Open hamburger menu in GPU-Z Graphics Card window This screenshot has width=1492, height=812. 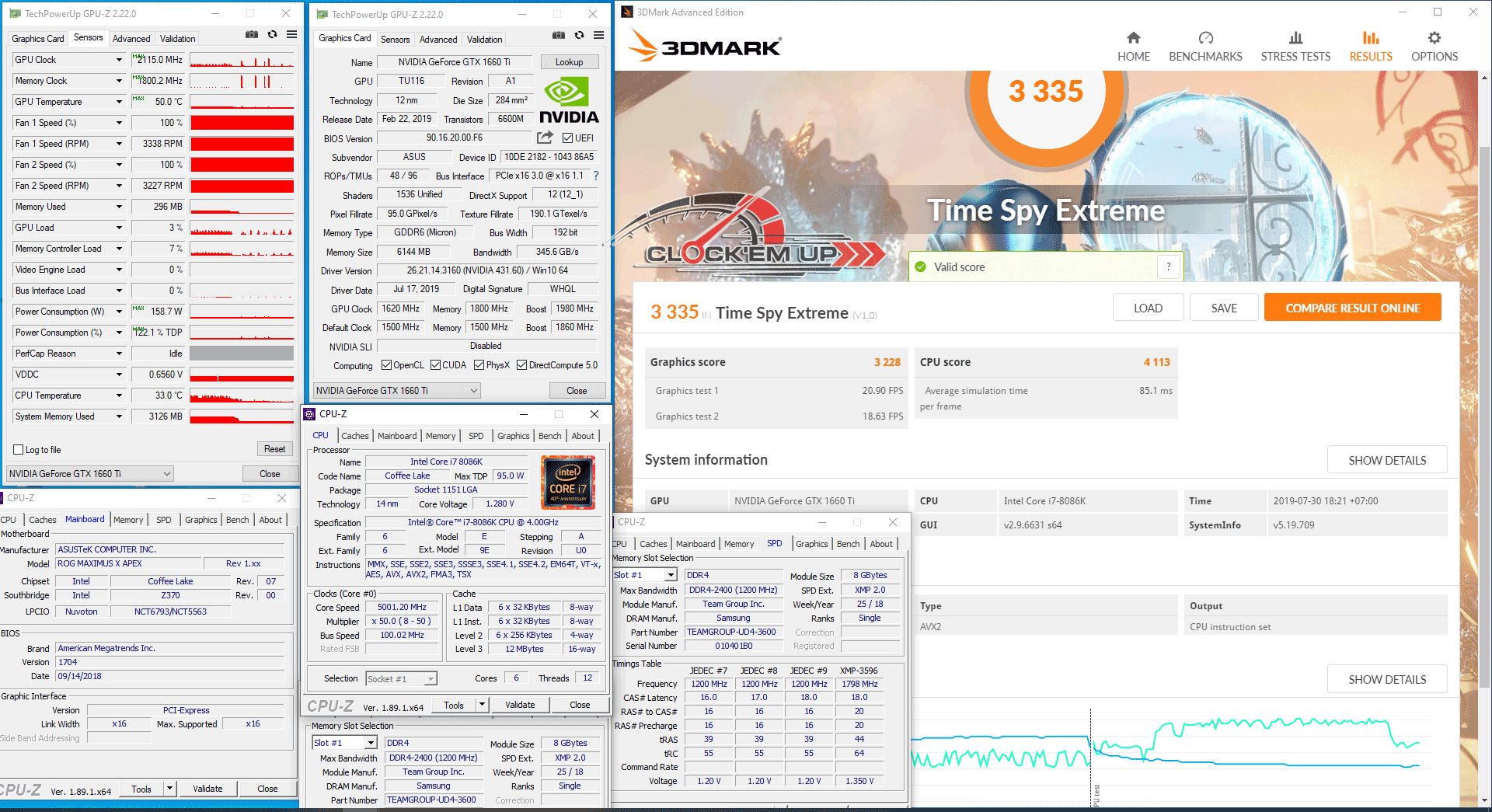pyautogui.click(x=598, y=36)
